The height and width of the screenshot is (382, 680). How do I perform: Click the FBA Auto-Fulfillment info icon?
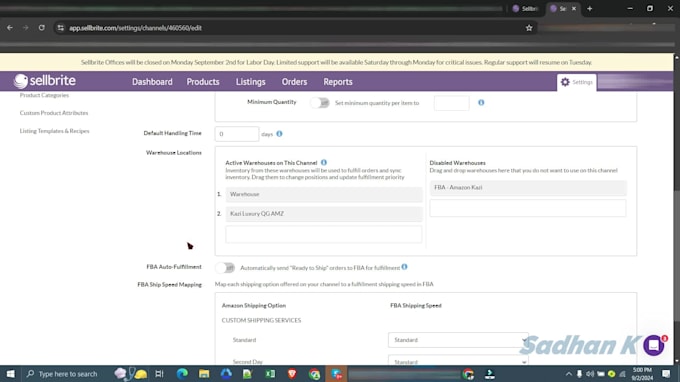tap(404, 267)
